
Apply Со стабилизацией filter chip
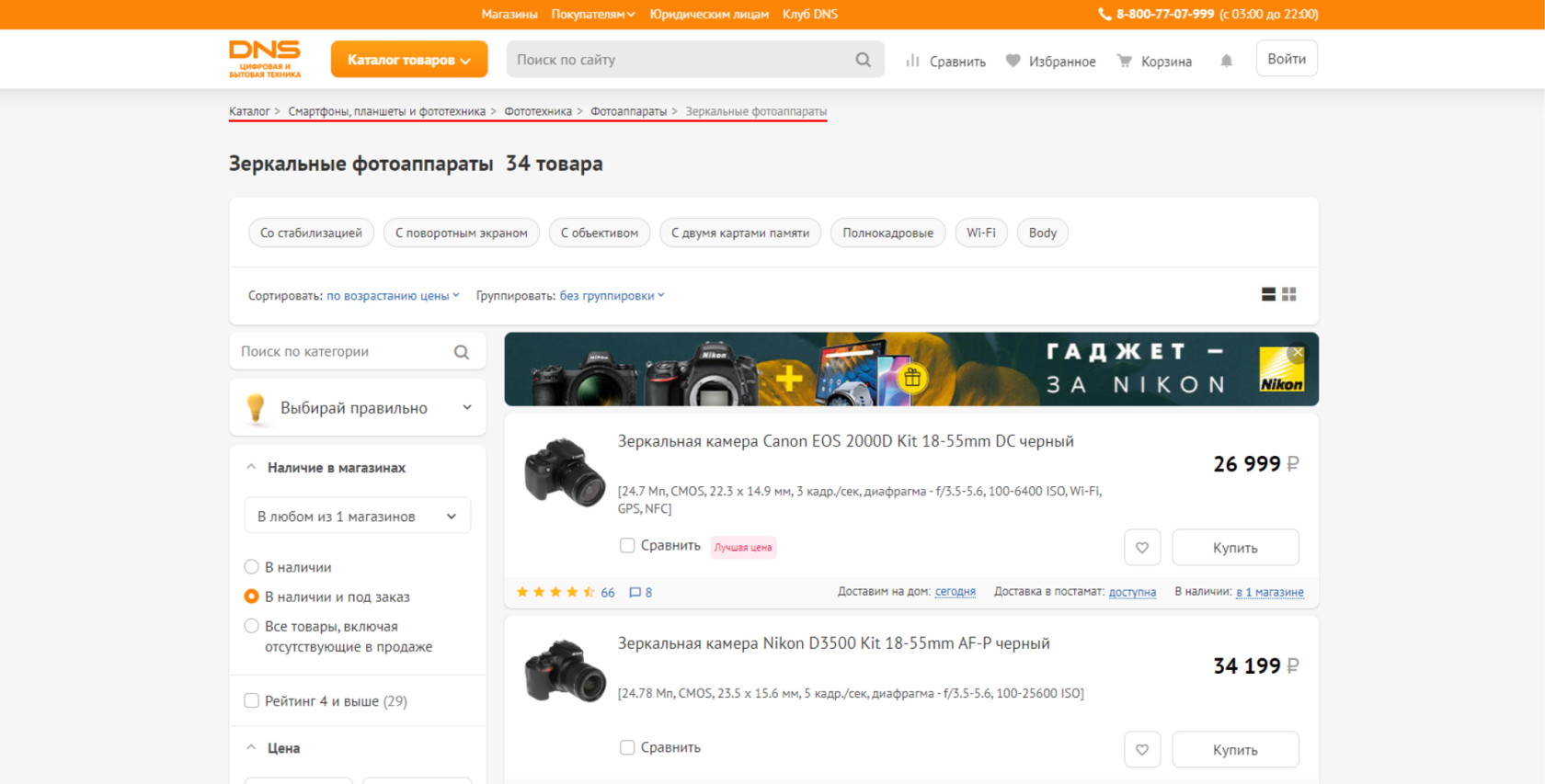tap(311, 233)
